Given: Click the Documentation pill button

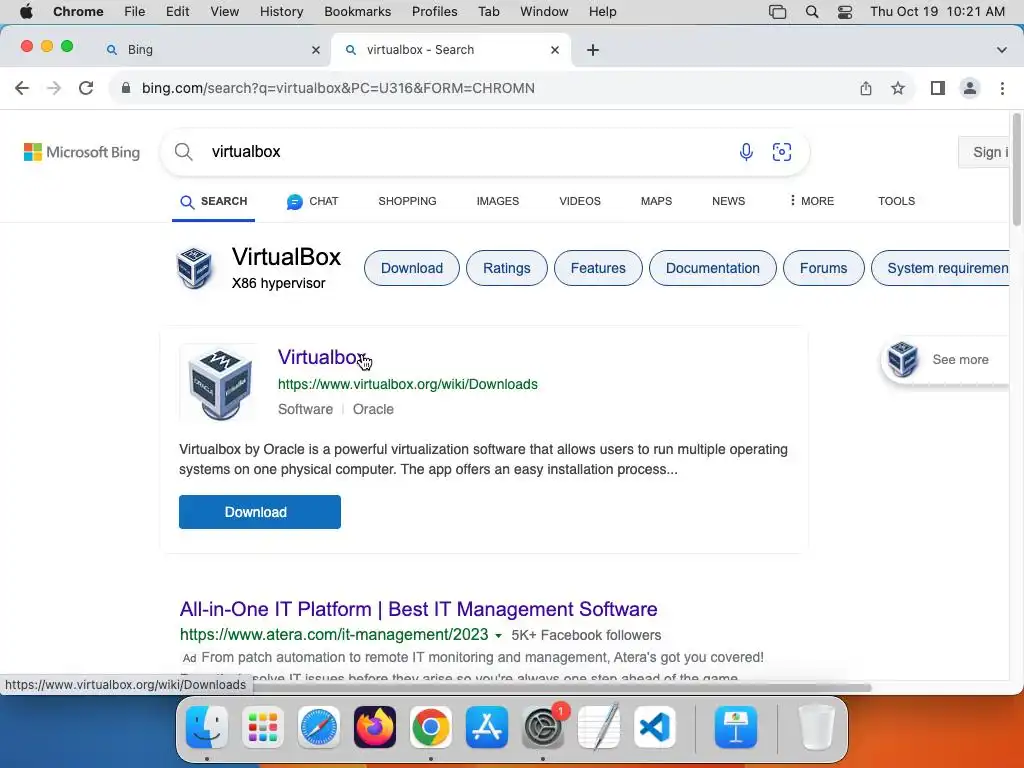Looking at the screenshot, I should pos(712,268).
